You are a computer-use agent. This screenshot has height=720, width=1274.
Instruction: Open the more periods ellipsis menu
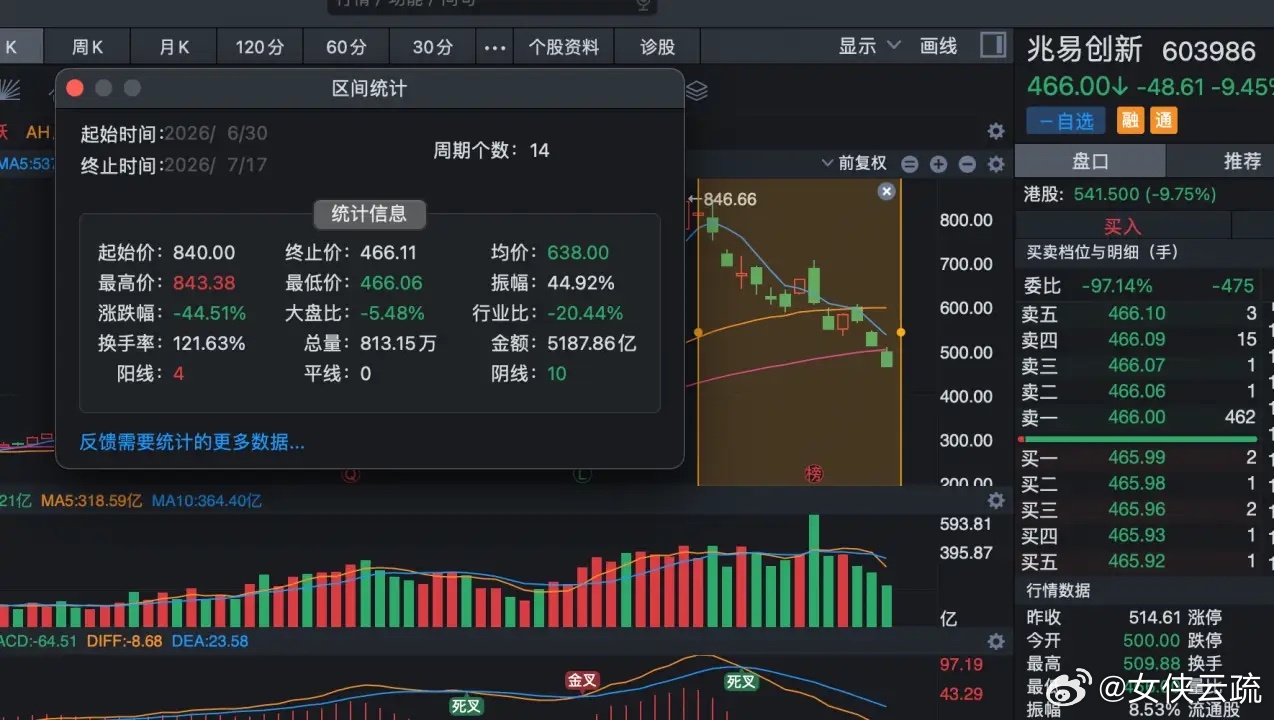(x=495, y=47)
